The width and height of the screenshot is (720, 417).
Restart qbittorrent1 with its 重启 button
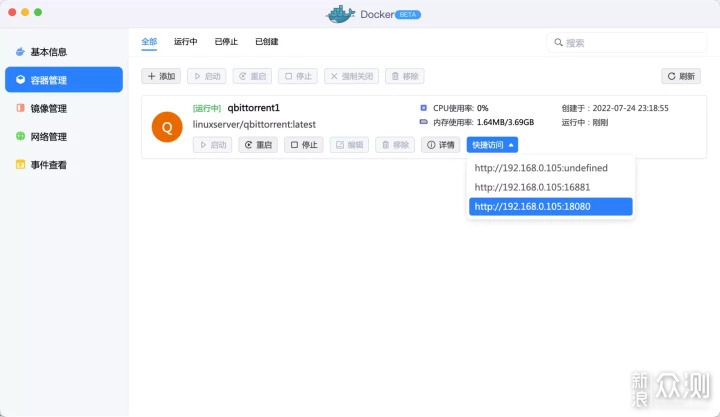tap(258, 145)
